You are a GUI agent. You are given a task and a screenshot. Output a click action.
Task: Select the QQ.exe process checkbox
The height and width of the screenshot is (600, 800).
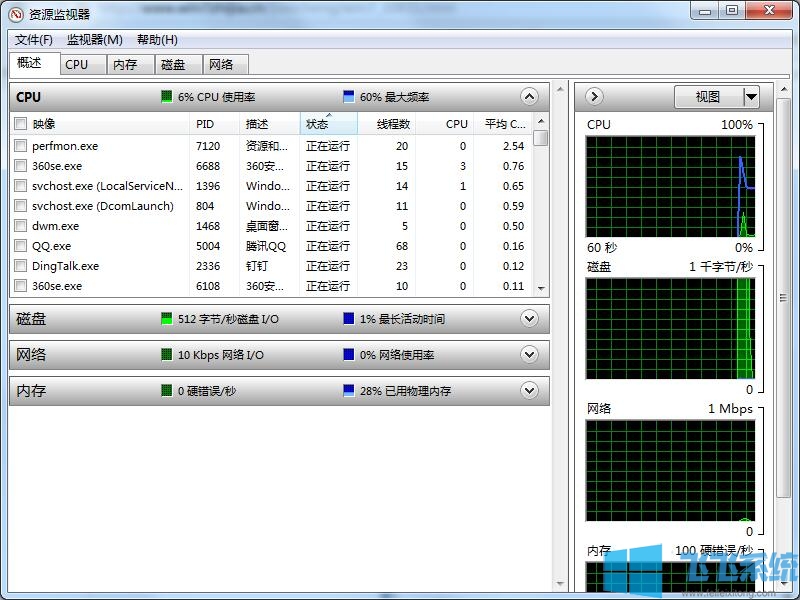point(21,246)
